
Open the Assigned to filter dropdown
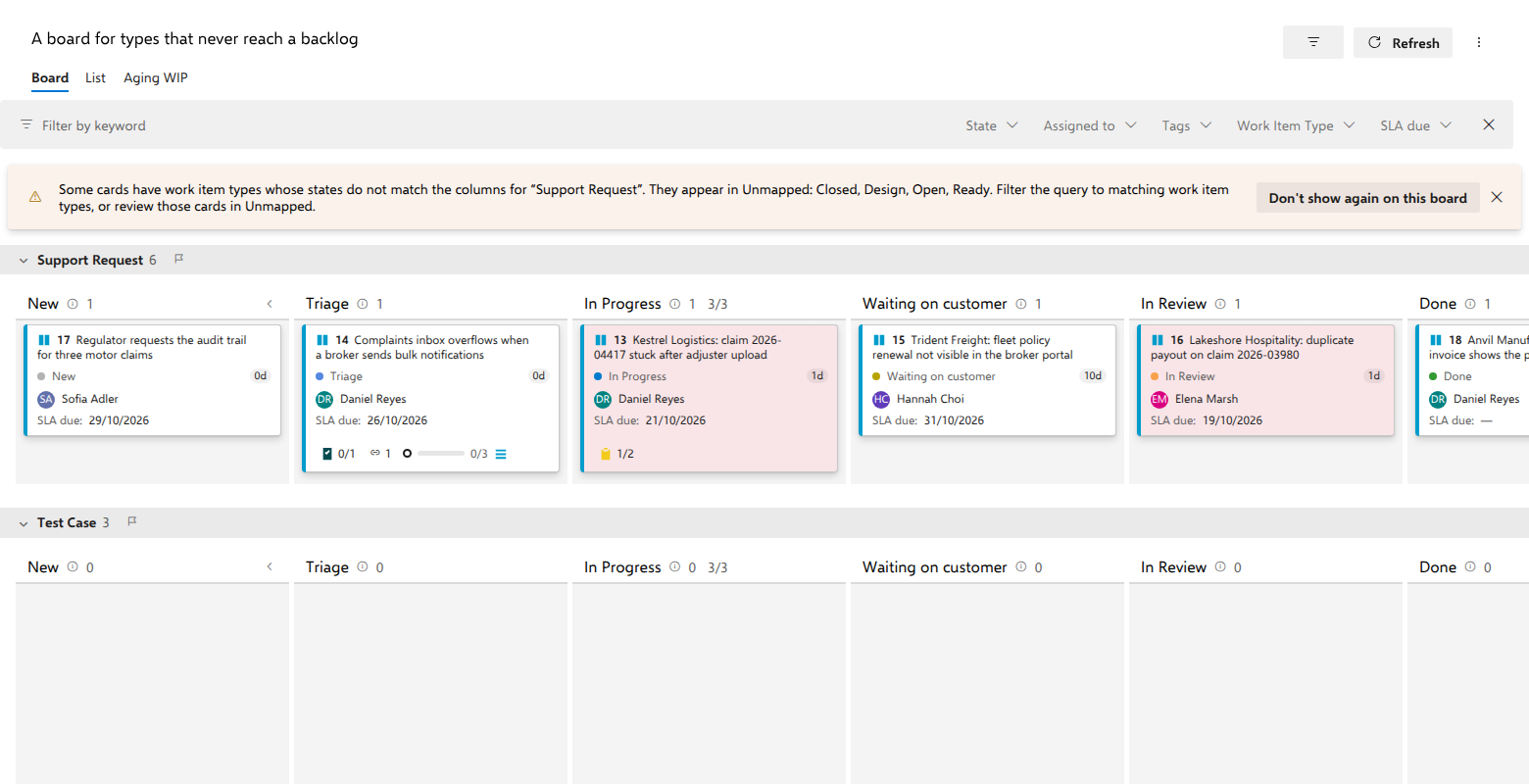[x=1090, y=125]
